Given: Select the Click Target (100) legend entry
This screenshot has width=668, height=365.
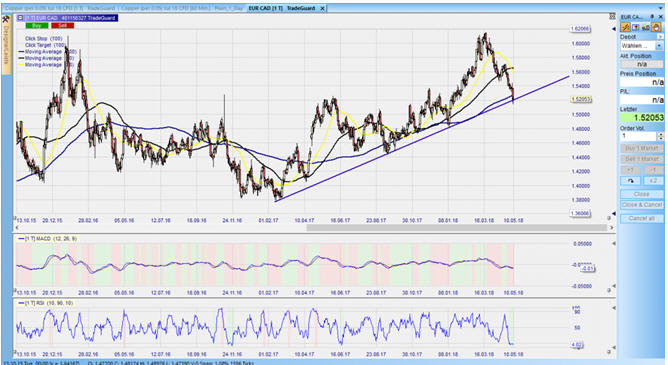Looking at the screenshot, I should point(45,45).
